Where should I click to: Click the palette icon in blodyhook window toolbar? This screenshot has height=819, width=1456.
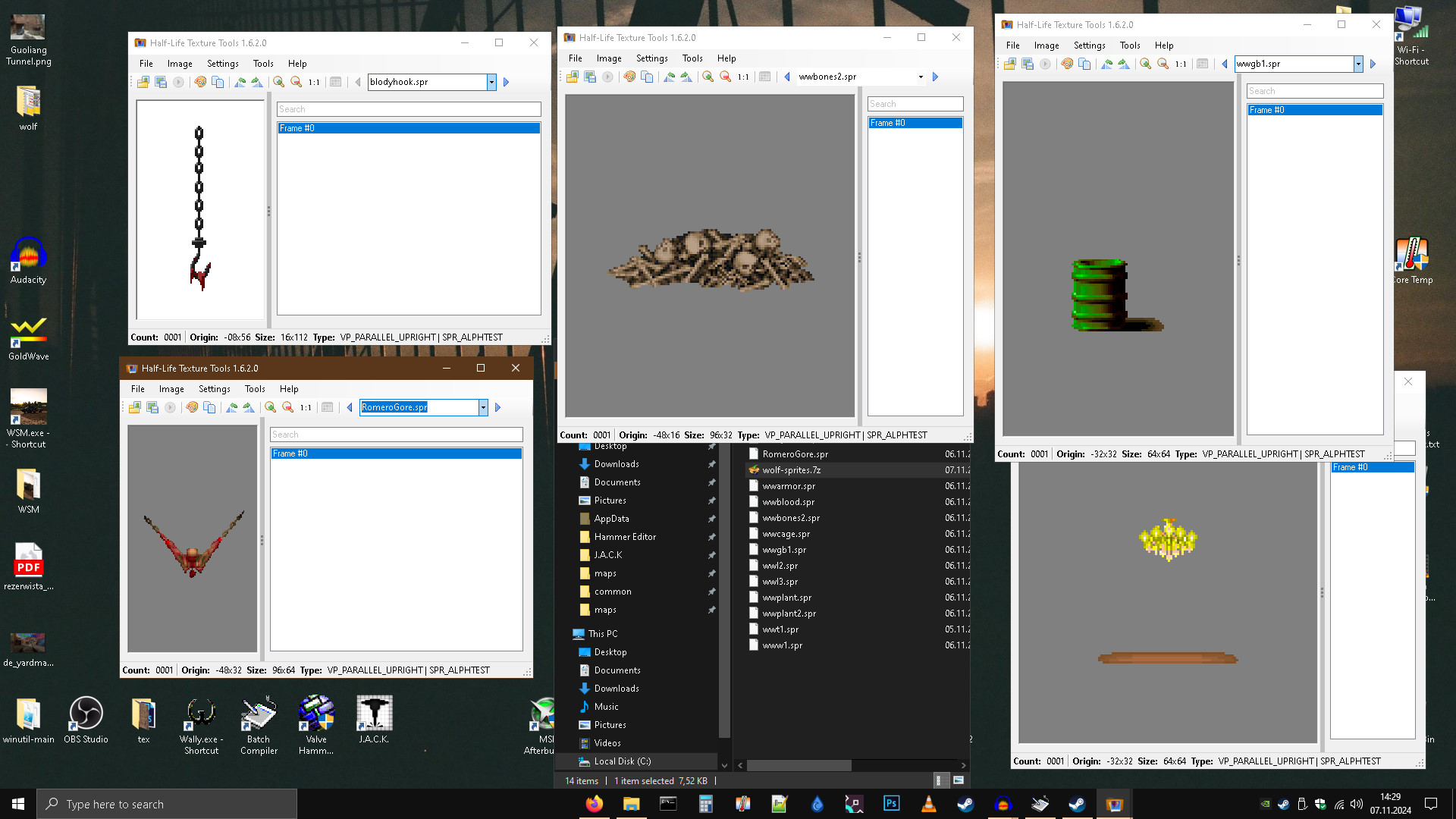[200, 82]
